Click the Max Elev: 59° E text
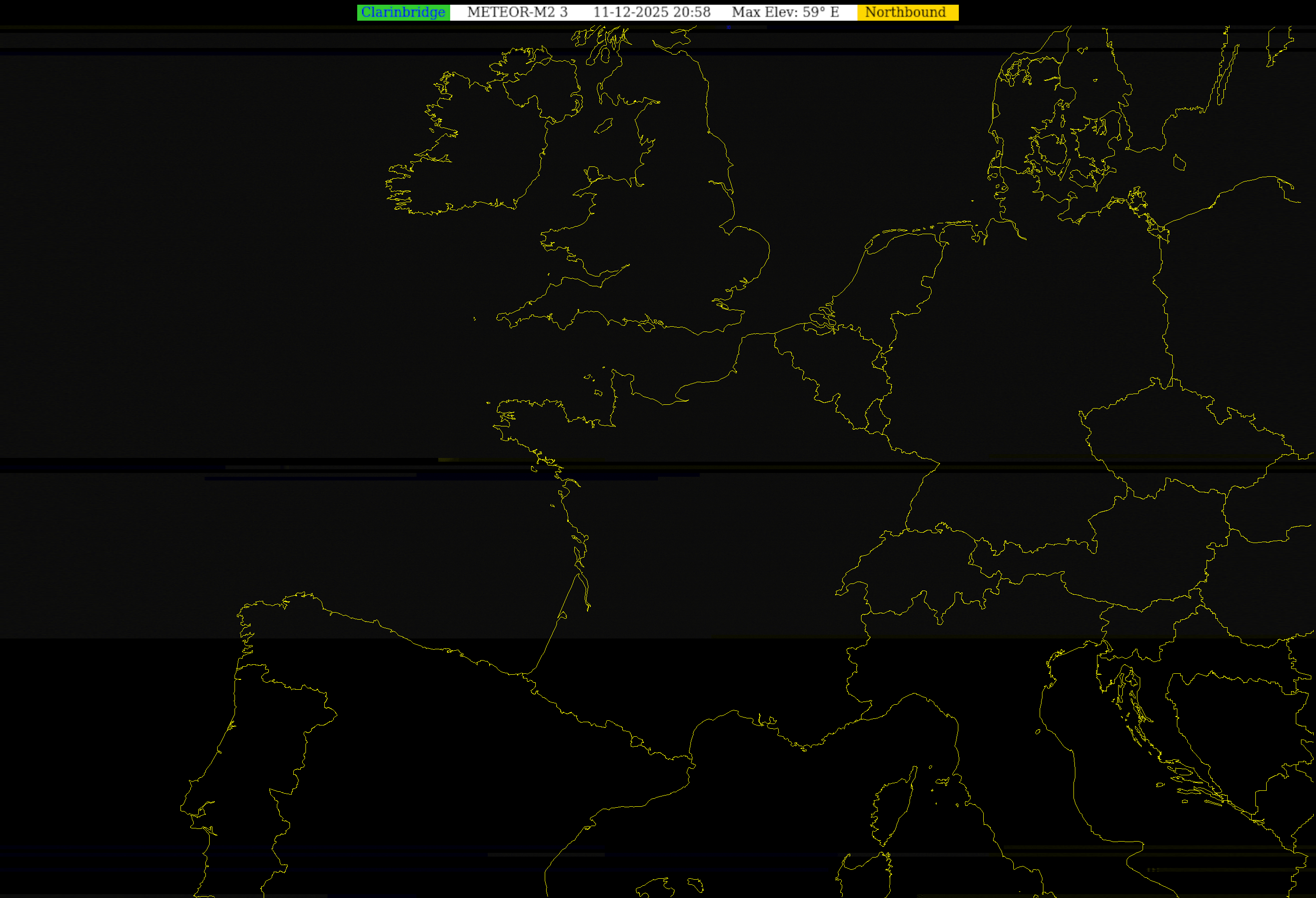1316x898 pixels. point(785,13)
